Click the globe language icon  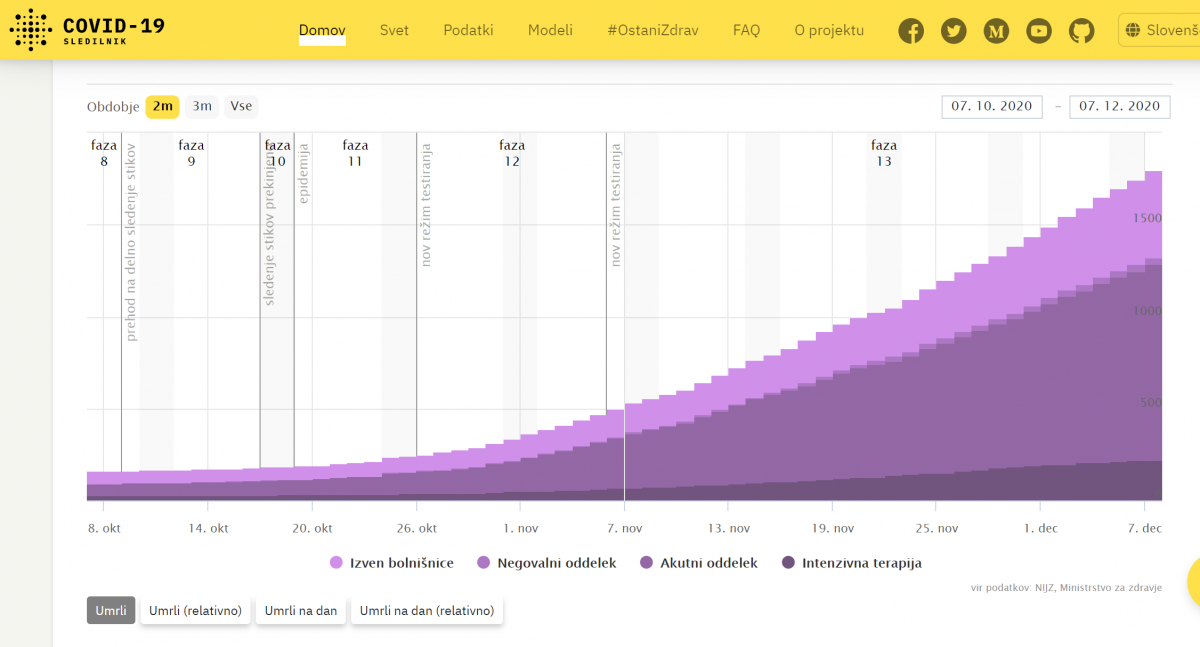tap(1133, 31)
